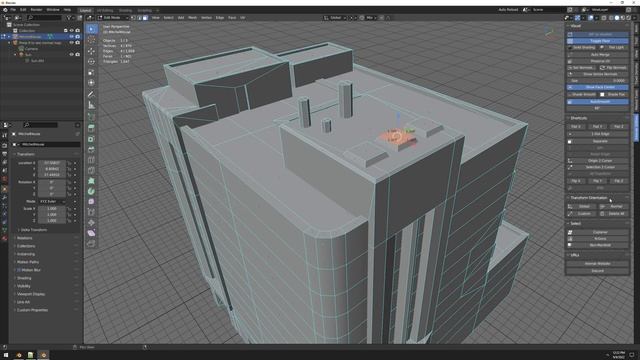Open rotation Mode XYZ Euler dropdown
640x360 pixels.
coord(52,202)
